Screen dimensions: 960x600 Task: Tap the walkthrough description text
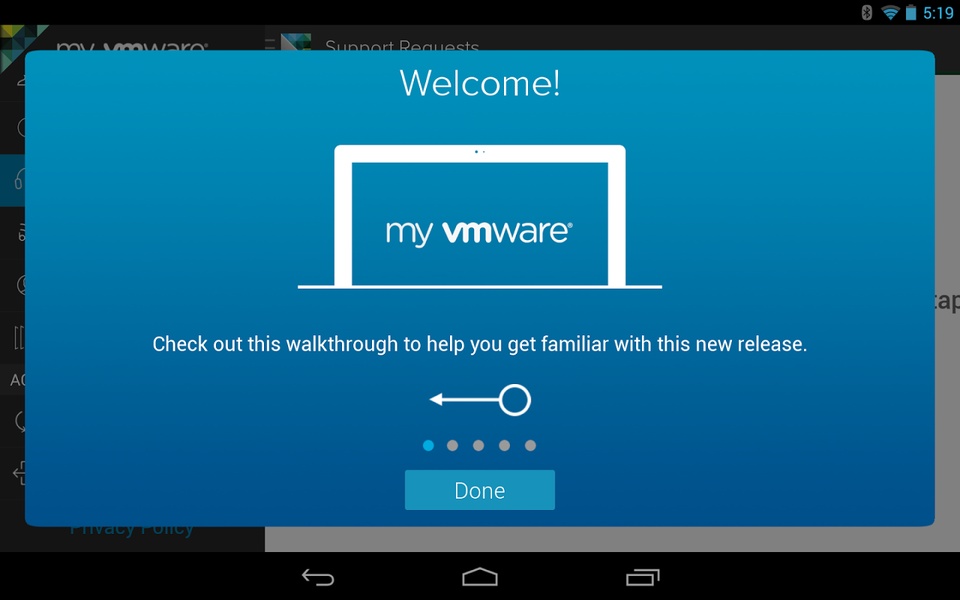point(479,344)
